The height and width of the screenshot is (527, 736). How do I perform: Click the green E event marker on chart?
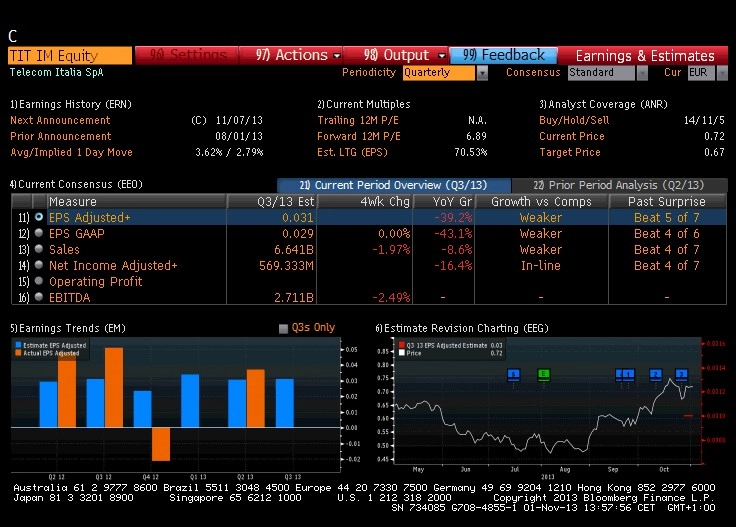point(543,374)
